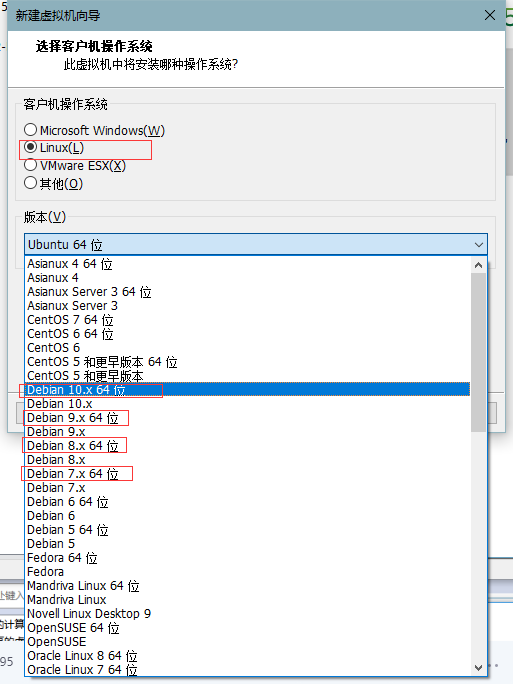Pick CentOS 5 和更早版本 64 位
The height and width of the screenshot is (684, 513).
[248, 362]
